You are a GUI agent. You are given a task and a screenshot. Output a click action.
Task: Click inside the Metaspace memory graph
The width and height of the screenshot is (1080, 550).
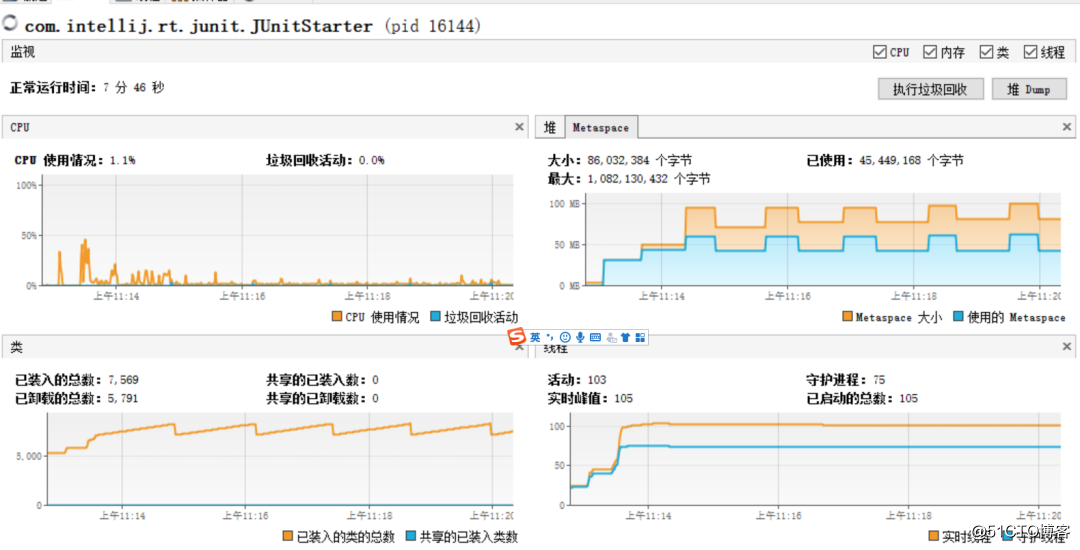823,240
